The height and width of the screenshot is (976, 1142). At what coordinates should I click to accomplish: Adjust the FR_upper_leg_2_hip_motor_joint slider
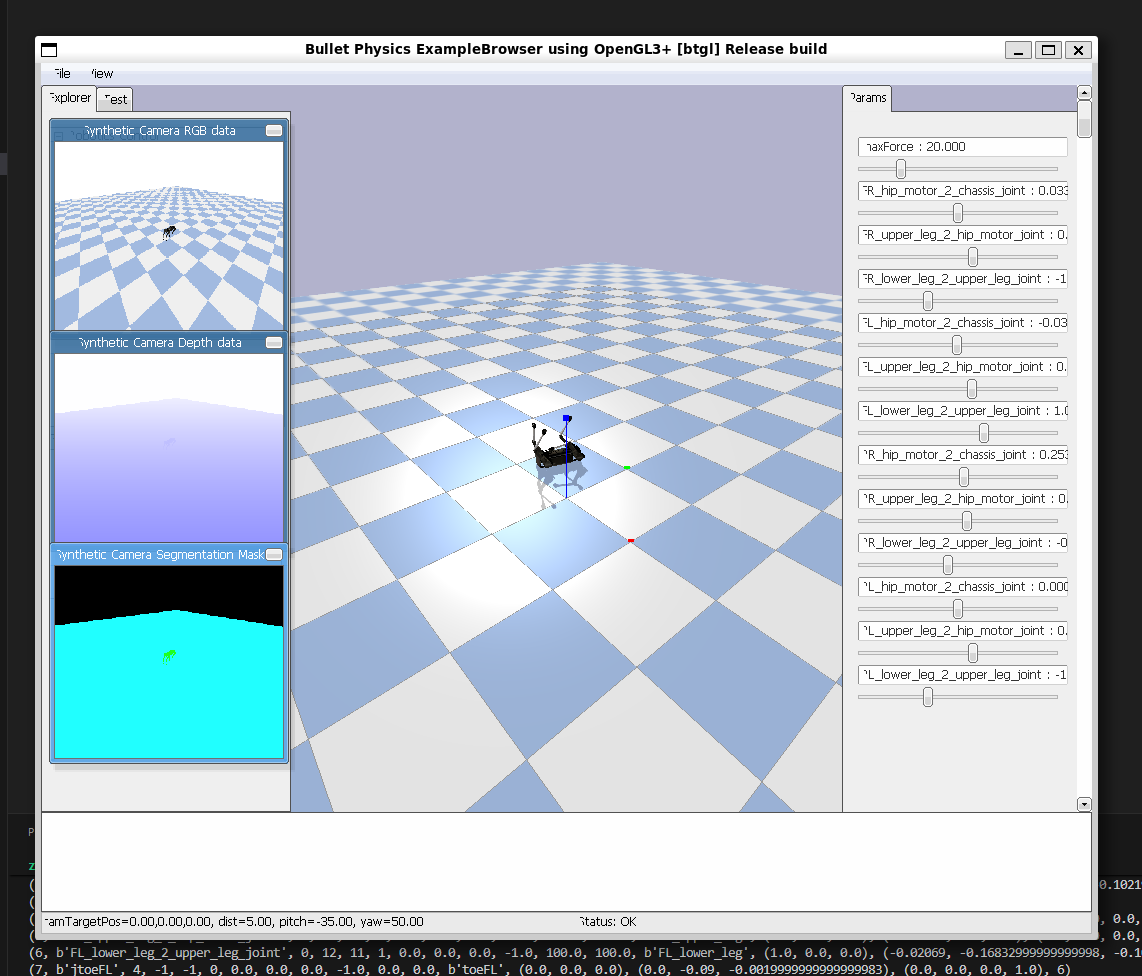pyautogui.click(x=972, y=256)
